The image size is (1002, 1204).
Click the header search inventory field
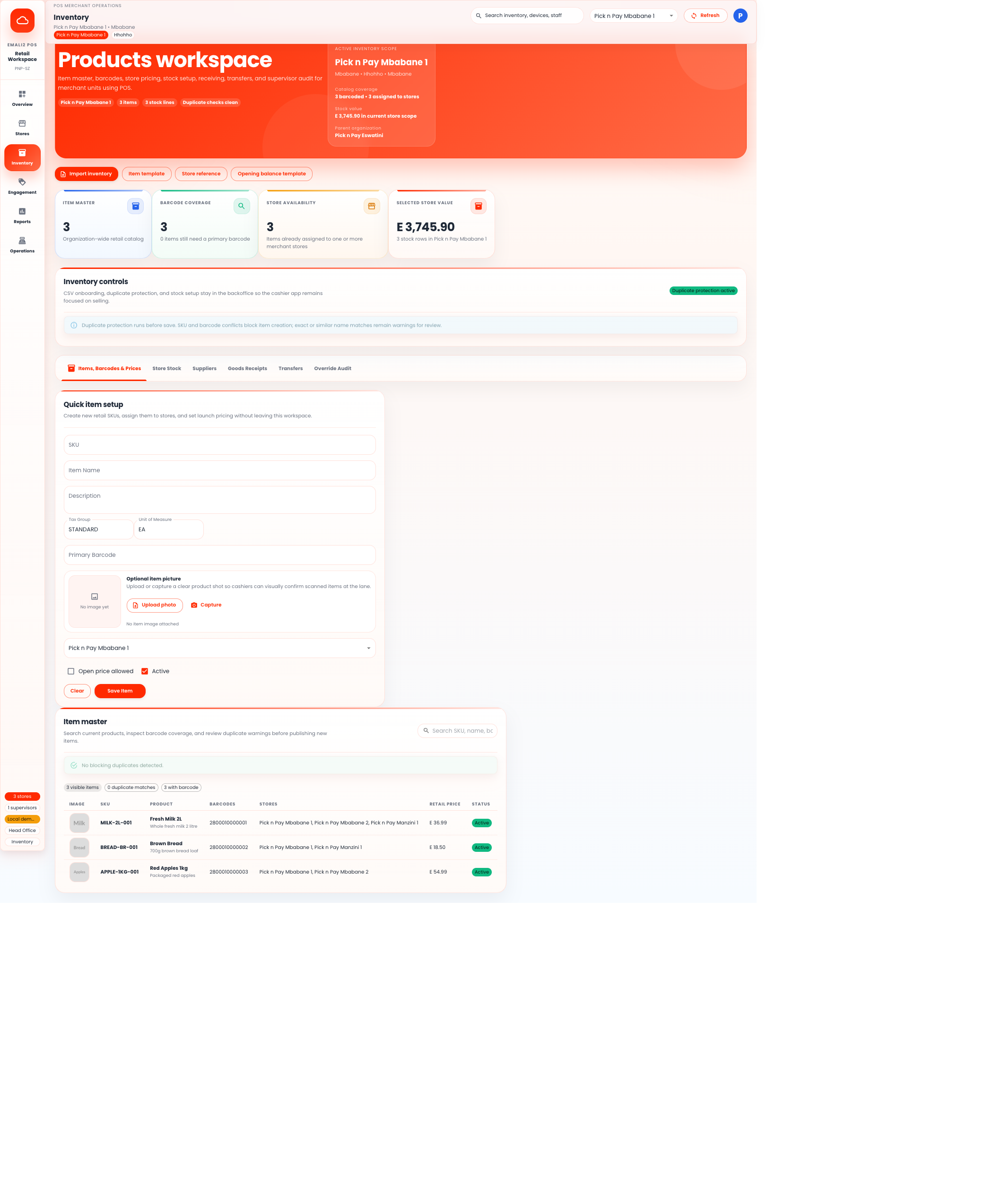pyautogui.click(x=527, y=16)
